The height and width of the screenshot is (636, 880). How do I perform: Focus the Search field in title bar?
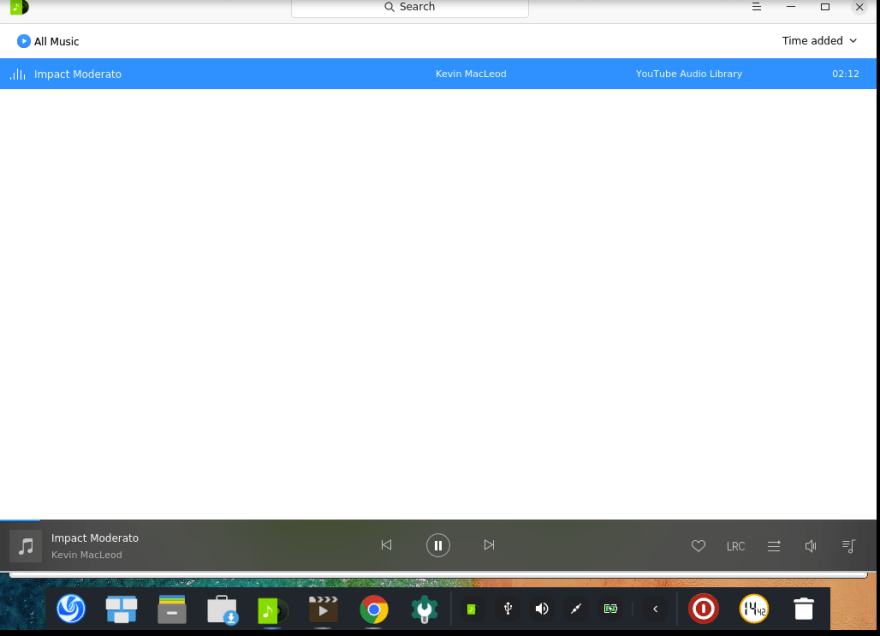410,7
